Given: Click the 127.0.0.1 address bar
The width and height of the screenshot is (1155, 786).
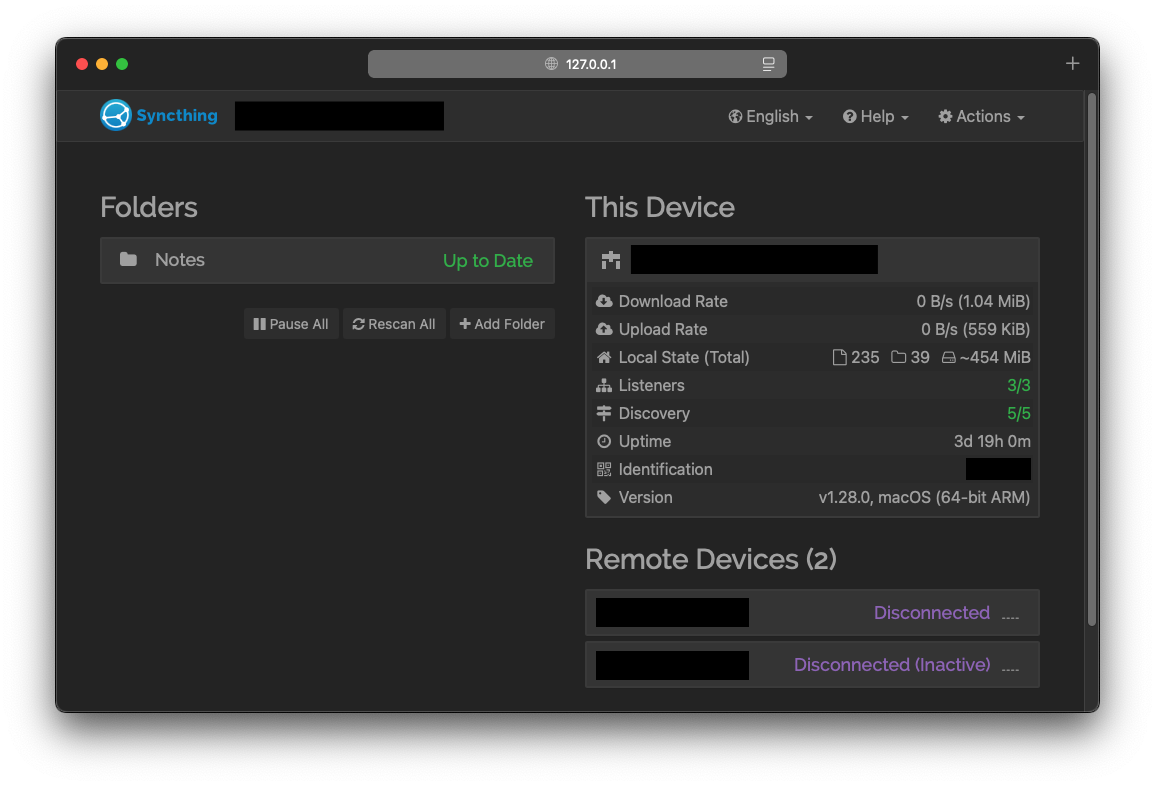Looking at the screenshot, I should [x=577, y=64].
